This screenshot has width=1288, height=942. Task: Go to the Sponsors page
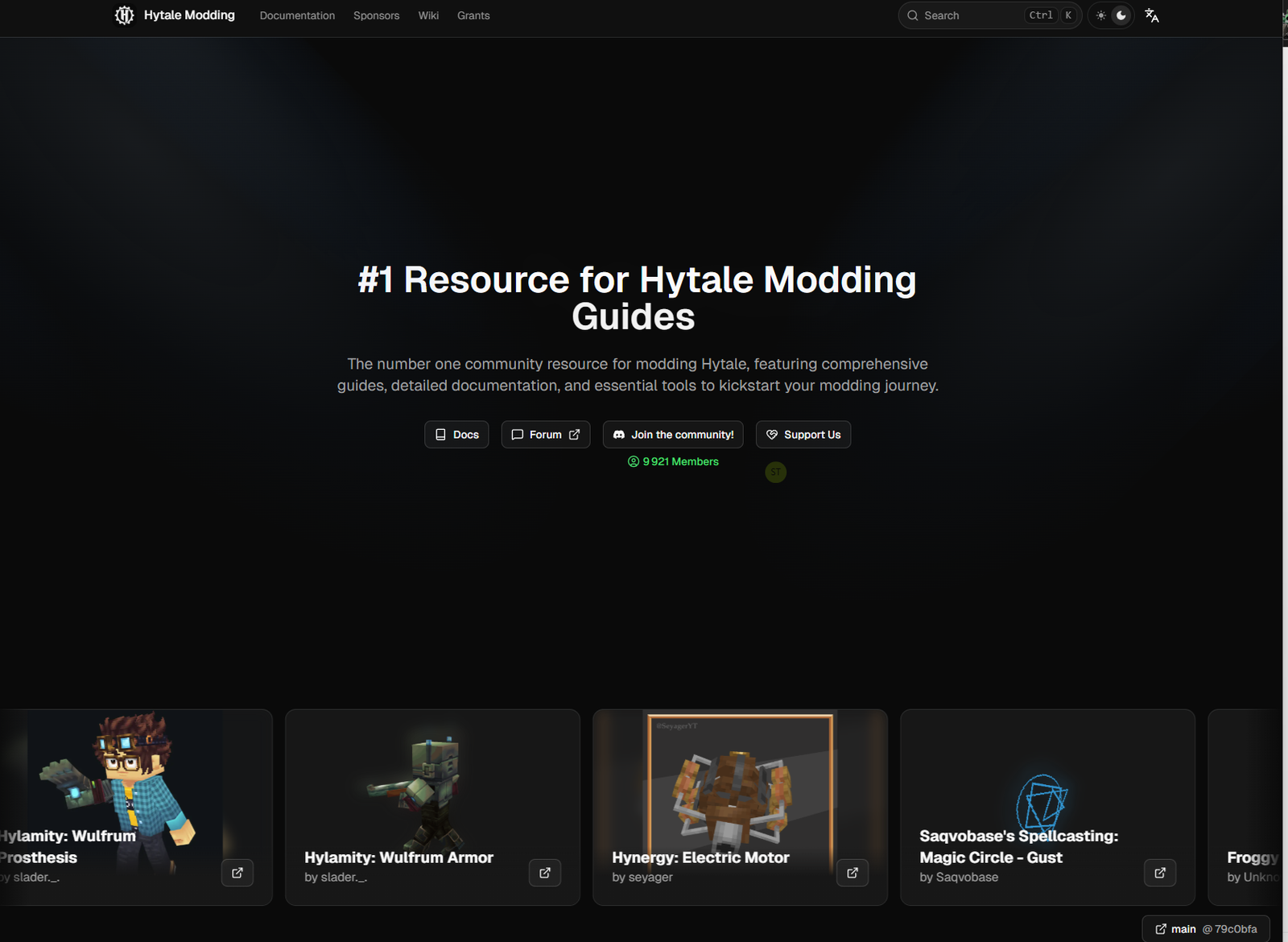pyautogui.click(x=376, y=15)
